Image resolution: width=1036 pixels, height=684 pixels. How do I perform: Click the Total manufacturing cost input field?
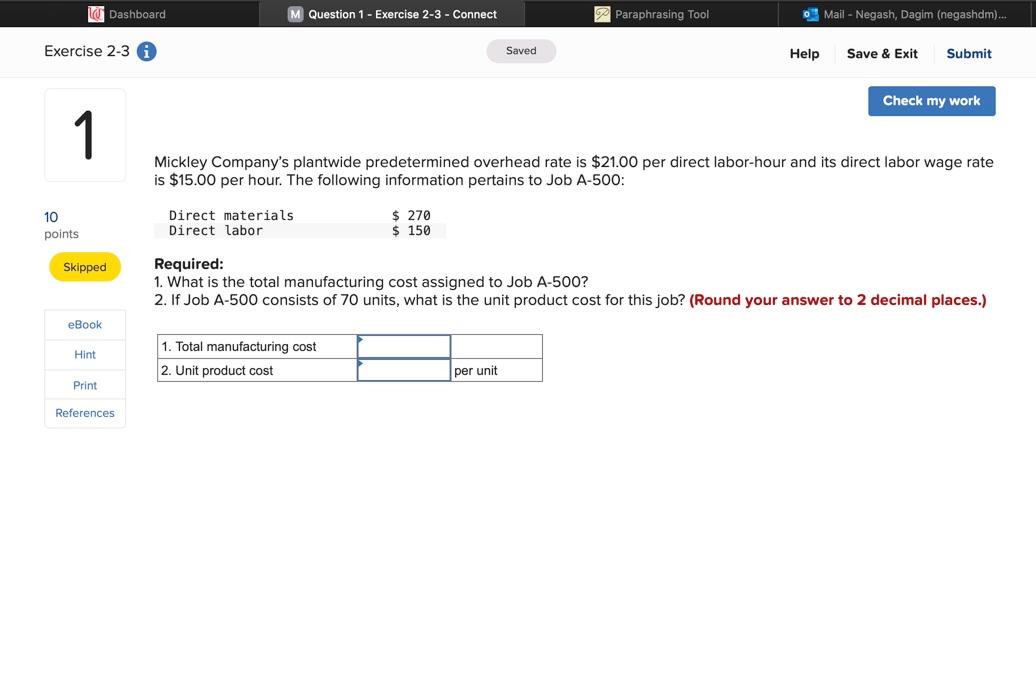tap(404, 345)
